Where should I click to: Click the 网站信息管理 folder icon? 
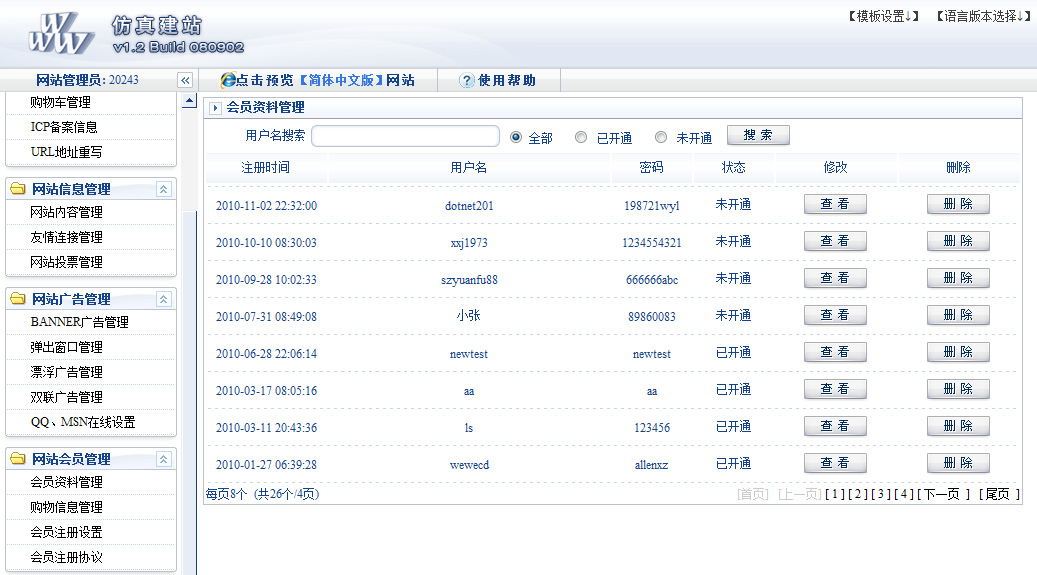coord(17,189)
